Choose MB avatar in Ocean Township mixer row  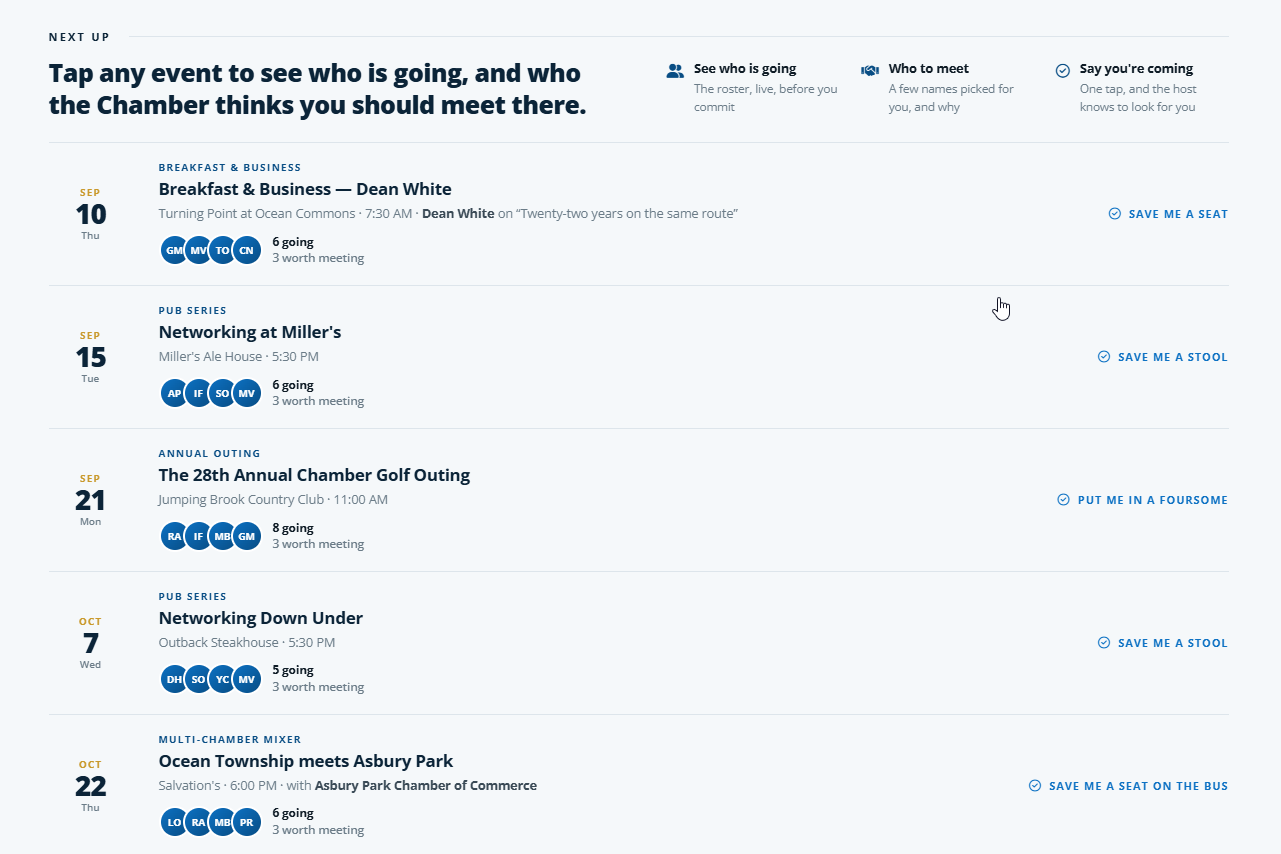tap(223, 822)
